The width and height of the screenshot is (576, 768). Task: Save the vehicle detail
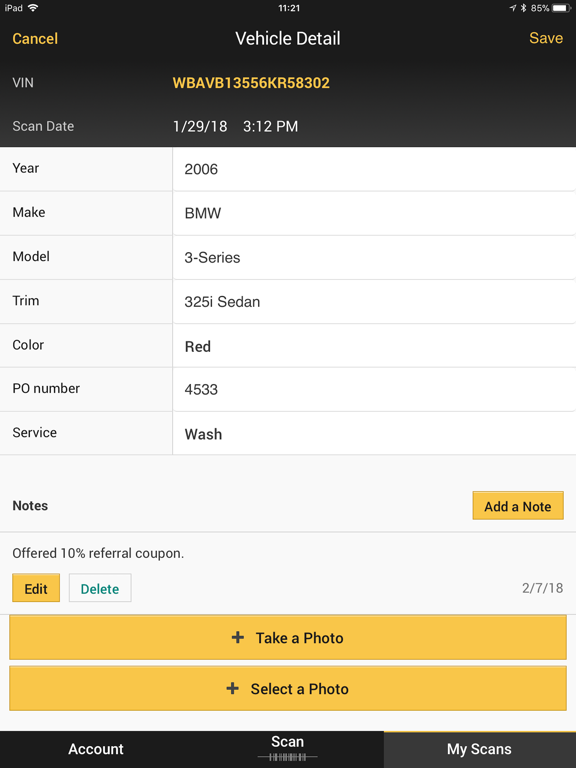point(546,38)
